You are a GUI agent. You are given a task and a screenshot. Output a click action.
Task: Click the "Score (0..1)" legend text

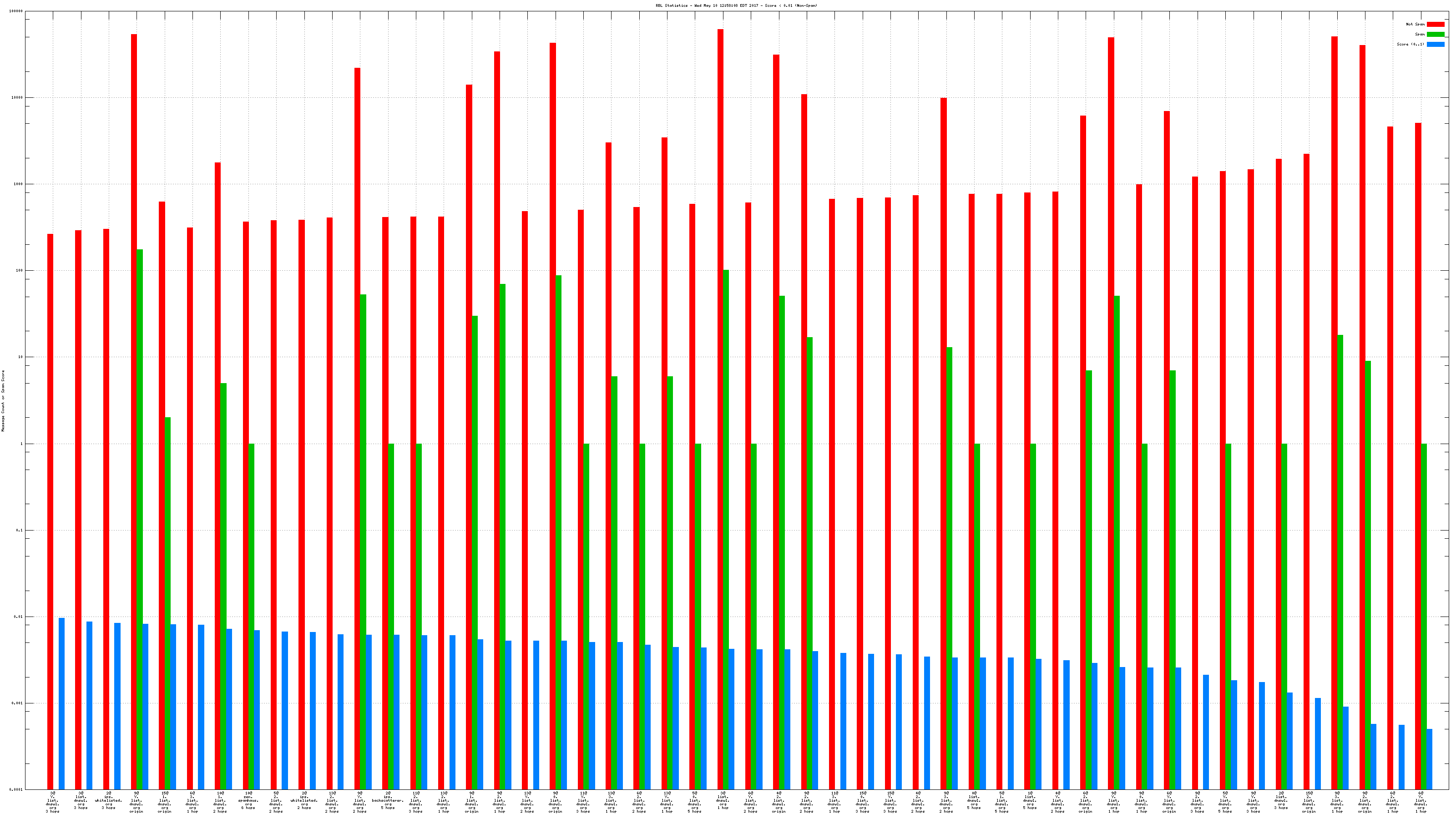click(x=1410, y=44)
